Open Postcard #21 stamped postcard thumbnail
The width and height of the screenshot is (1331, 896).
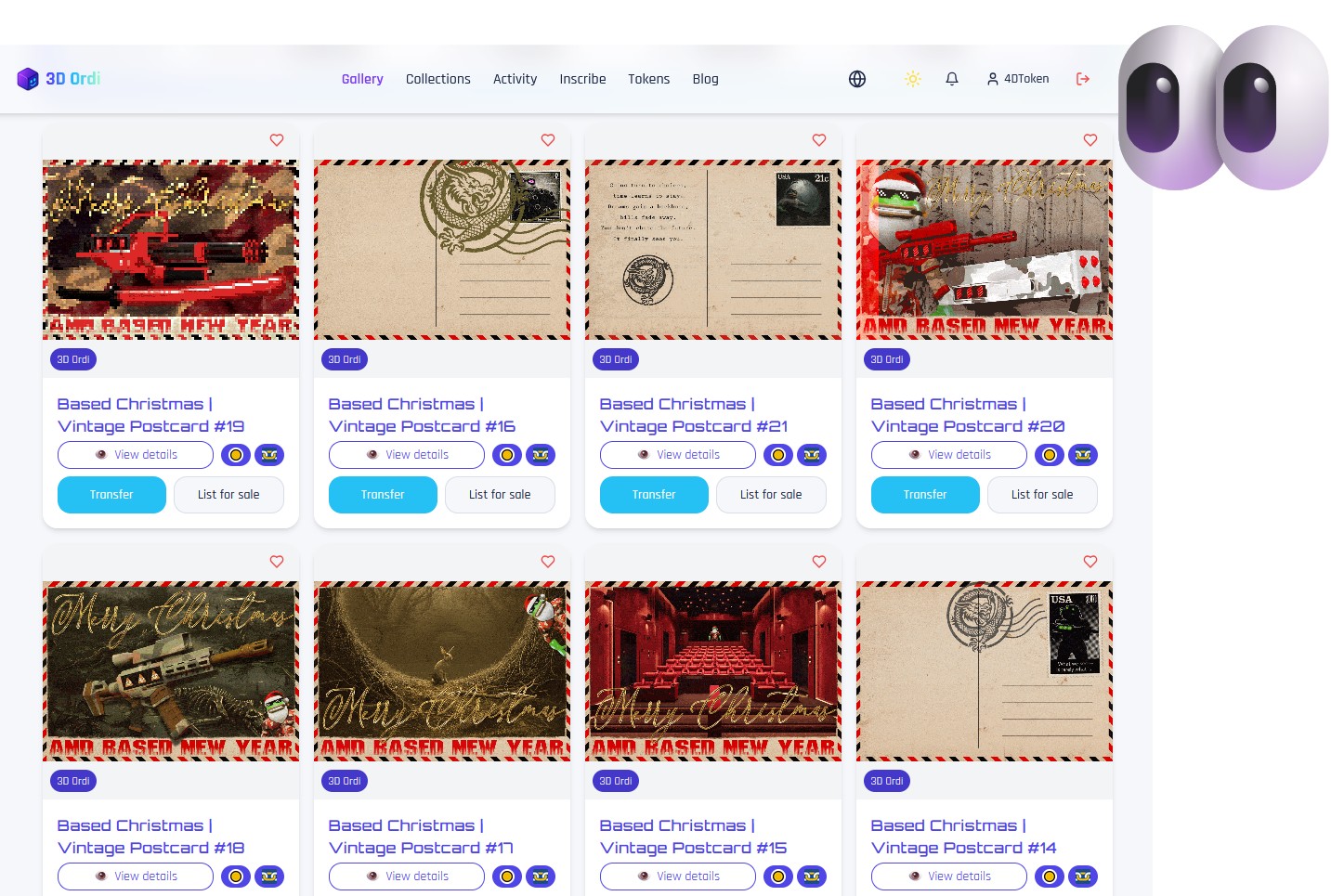(713, 250)
